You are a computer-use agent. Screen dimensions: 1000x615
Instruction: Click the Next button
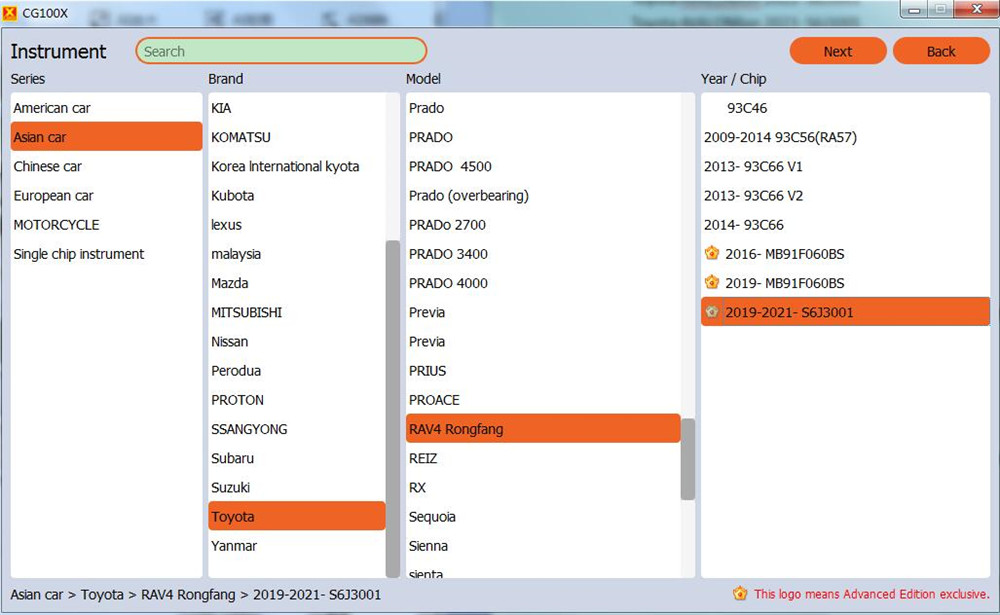pos(837,51)
